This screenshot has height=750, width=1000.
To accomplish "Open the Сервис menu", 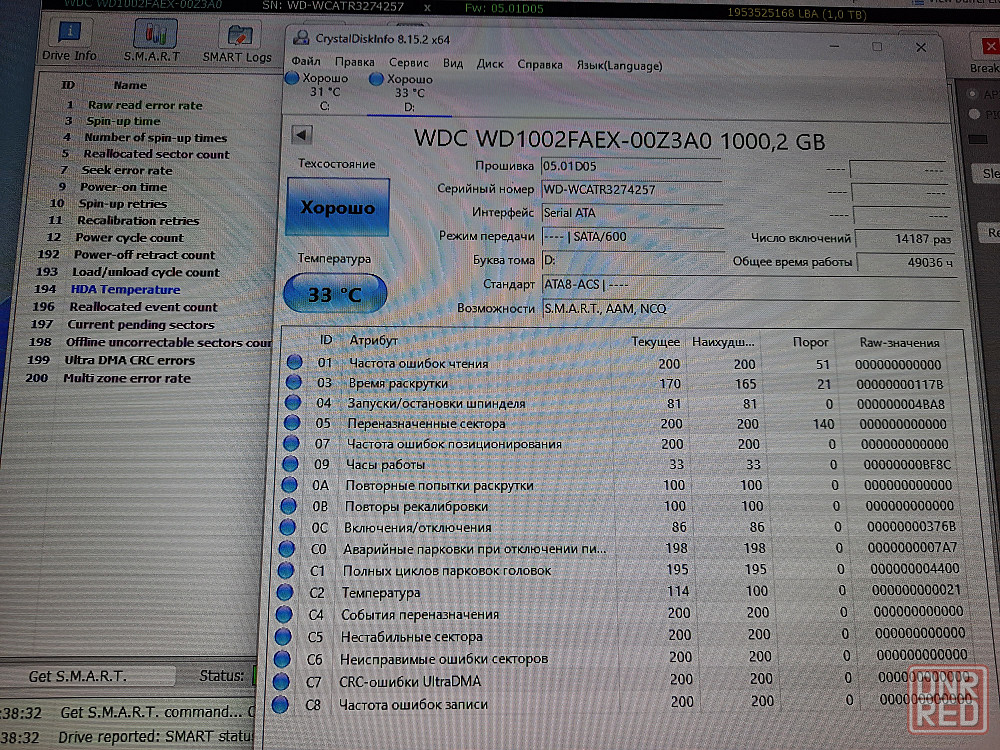I will (409, 62).
